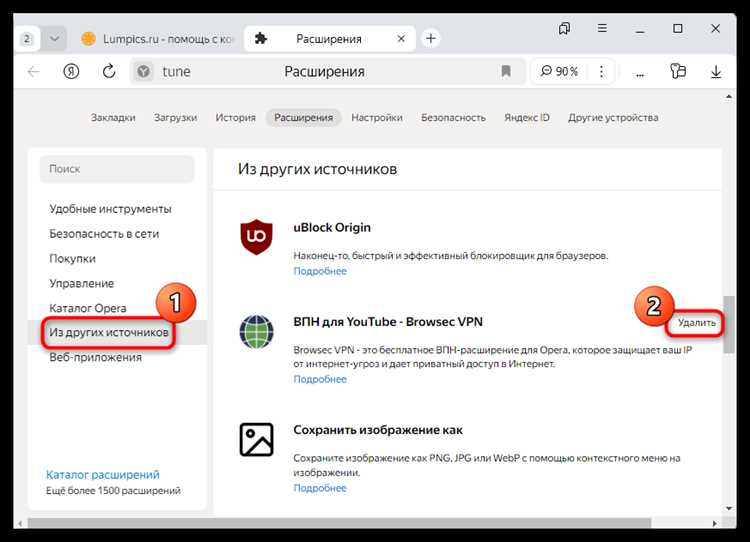
Task: Go to the Загрузки section
Action: coord(175,118)
